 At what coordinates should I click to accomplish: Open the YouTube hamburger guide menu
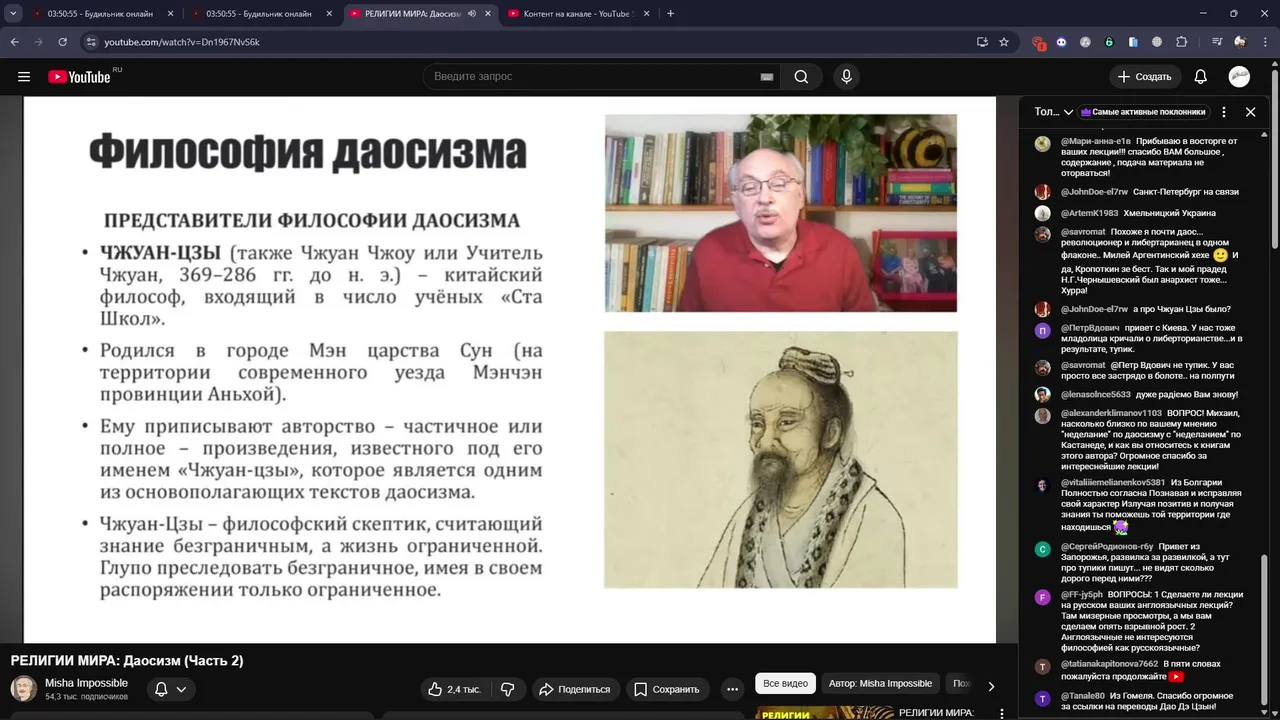coord(24,77)
